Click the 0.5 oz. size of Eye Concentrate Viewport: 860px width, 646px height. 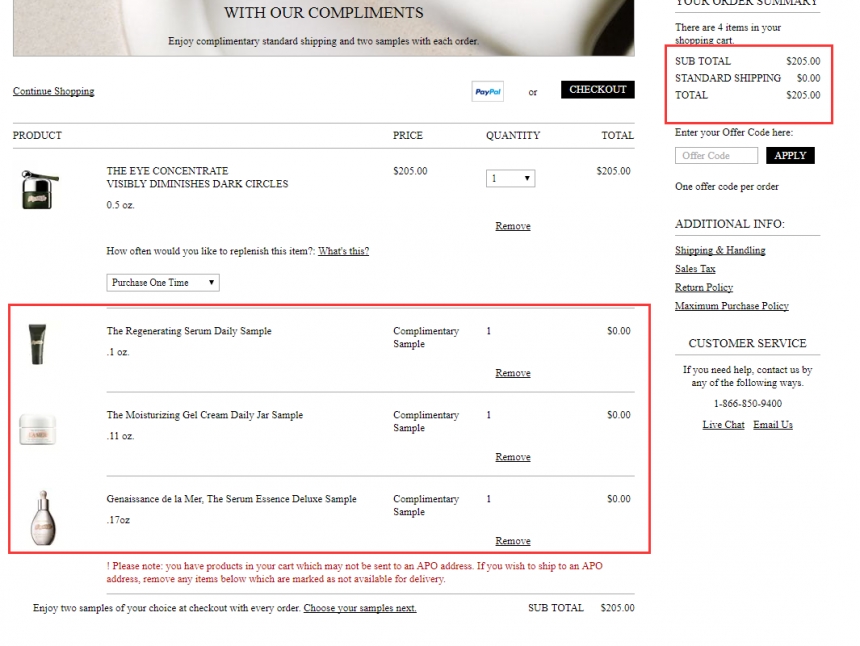(x=120, y=205)
